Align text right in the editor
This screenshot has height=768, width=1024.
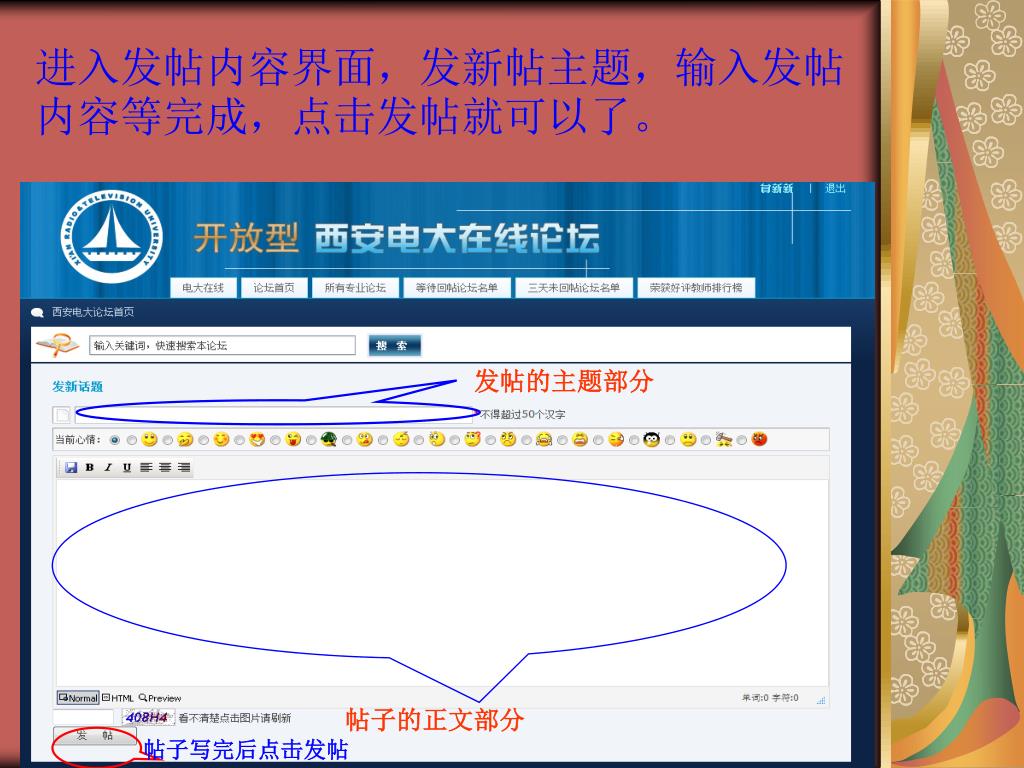click(x=184, y=468)
